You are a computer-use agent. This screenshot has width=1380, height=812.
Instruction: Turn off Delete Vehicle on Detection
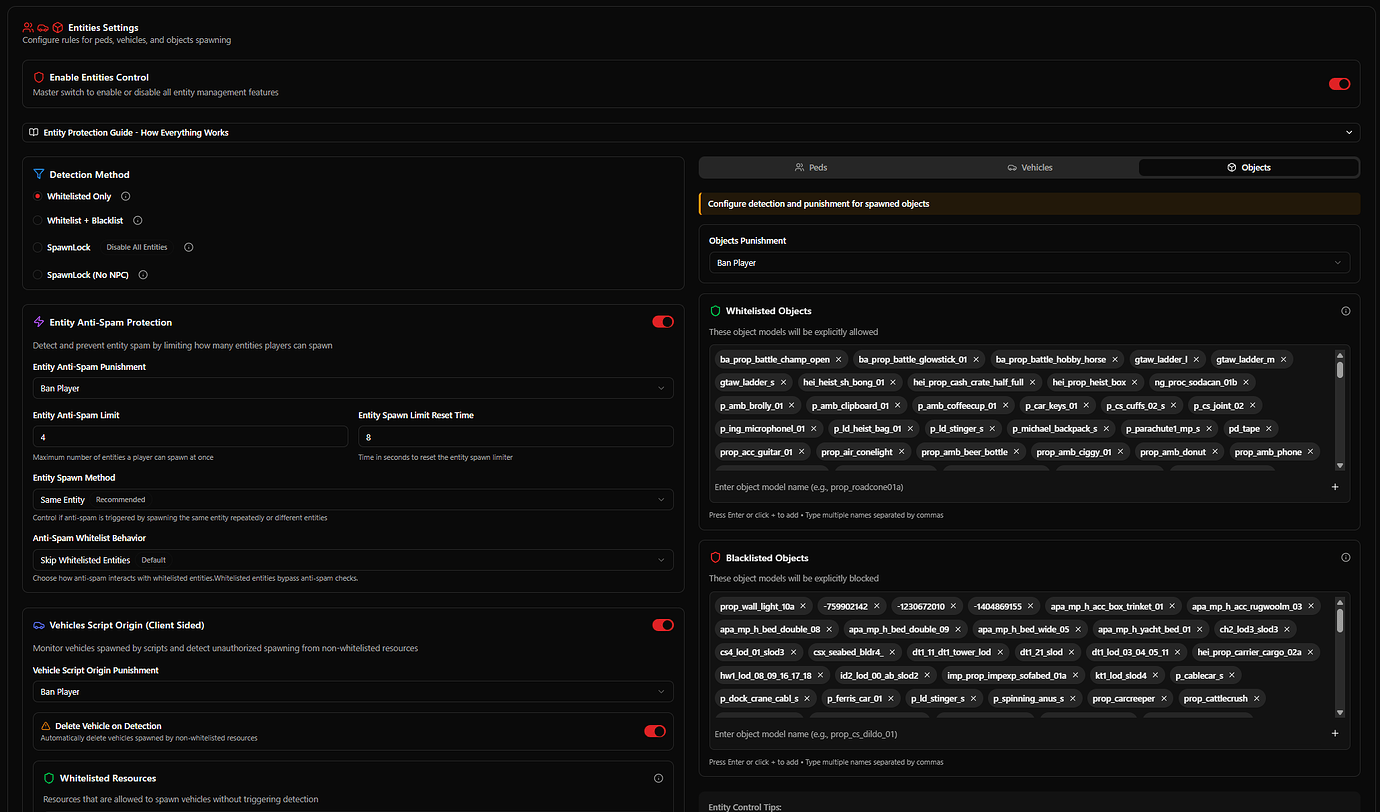coord(655,732)
